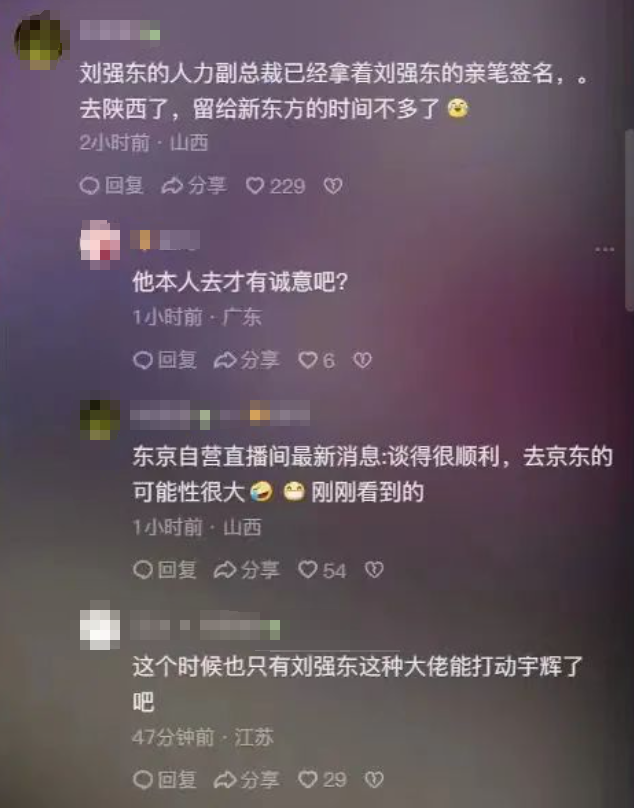This screenshot has width=634, height=808.
Task: Dislike the 东京自营直播间 comment
Action: 374,569
